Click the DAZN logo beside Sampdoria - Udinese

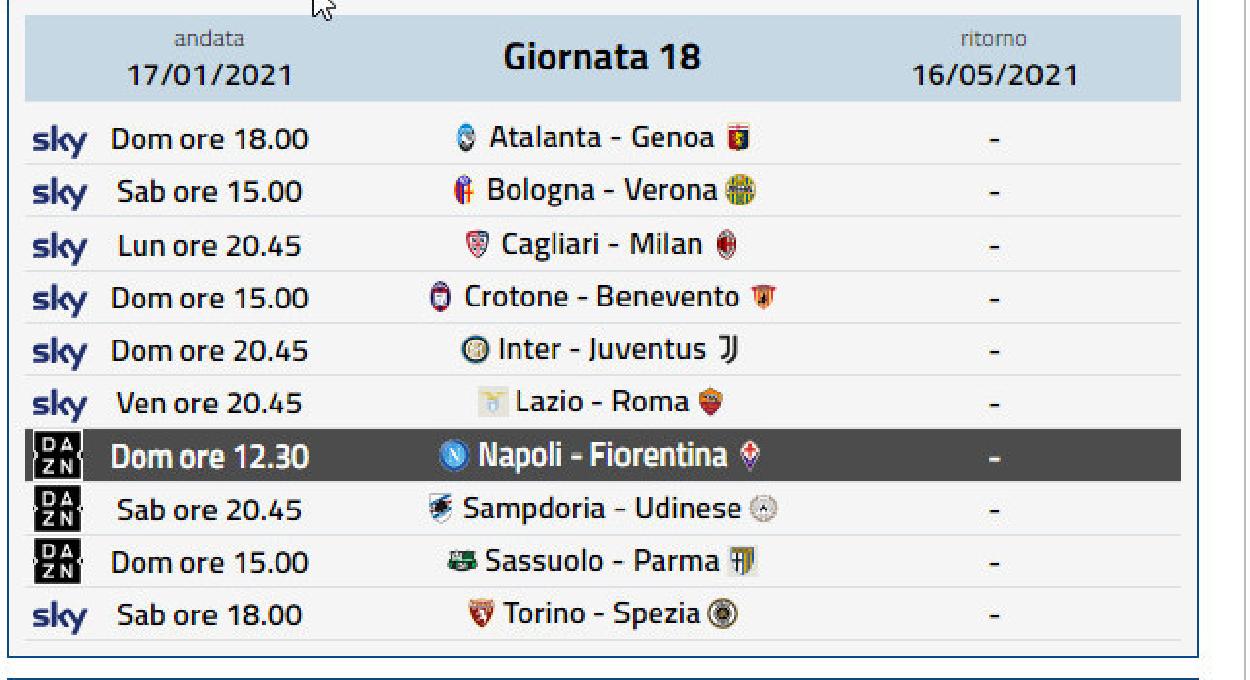pyautogui.click(x=60, y=509)
